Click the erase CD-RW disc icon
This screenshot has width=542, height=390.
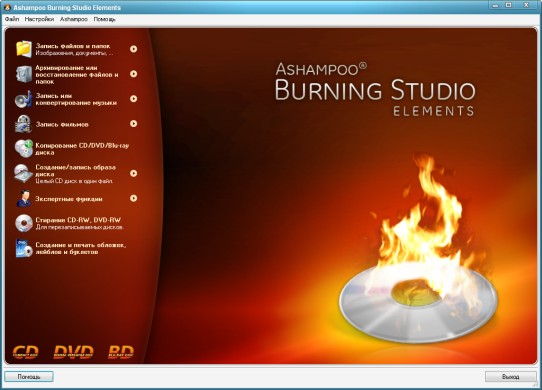tap(24, 223)
